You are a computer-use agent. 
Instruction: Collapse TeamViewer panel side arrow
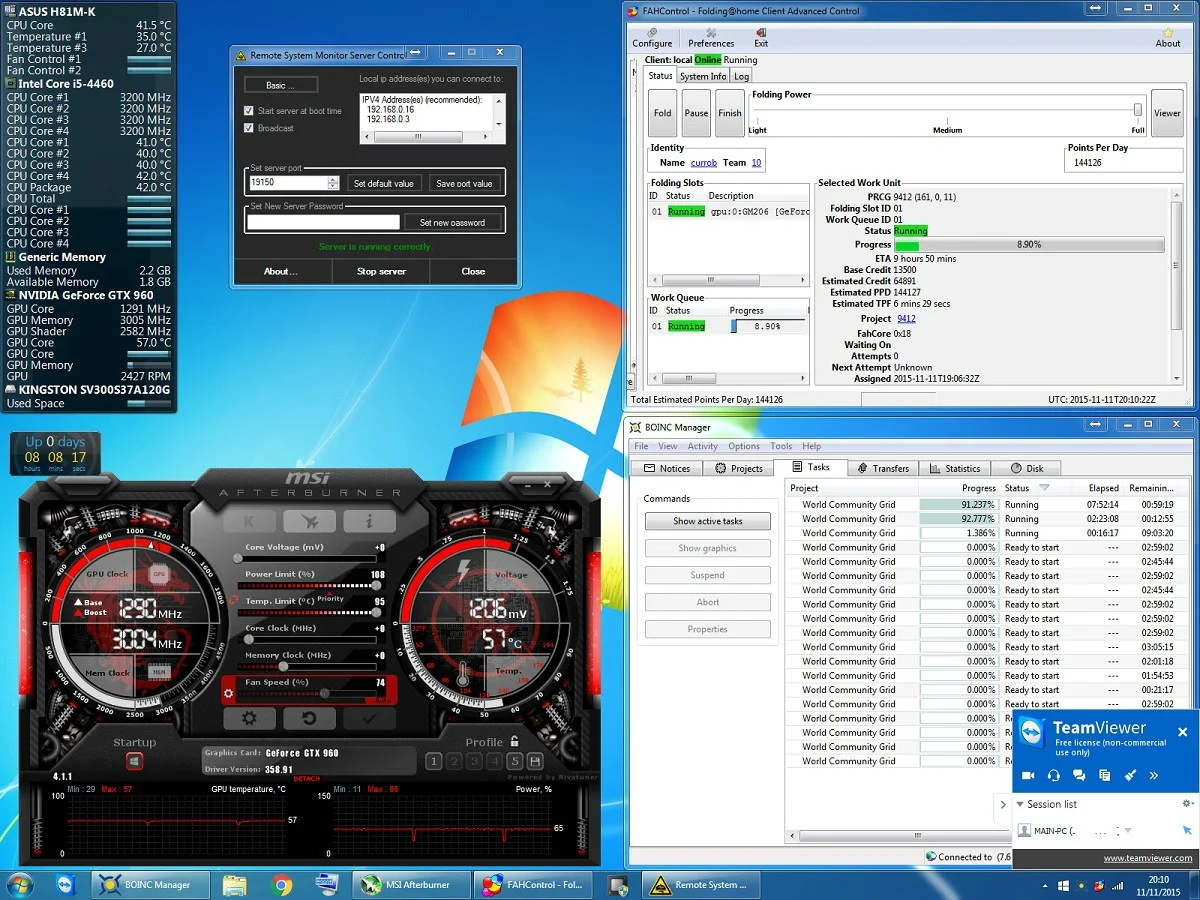pyautogui.click(x=1003, y=804)
